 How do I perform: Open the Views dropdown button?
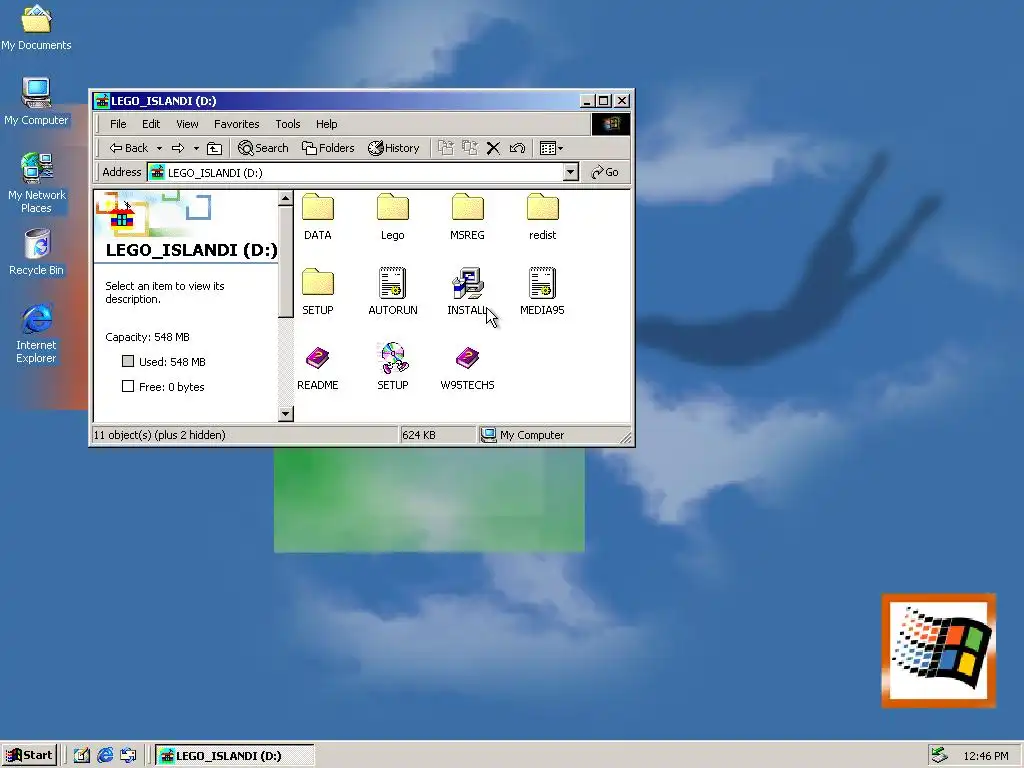pyautogui.click(x=551, y=148)
